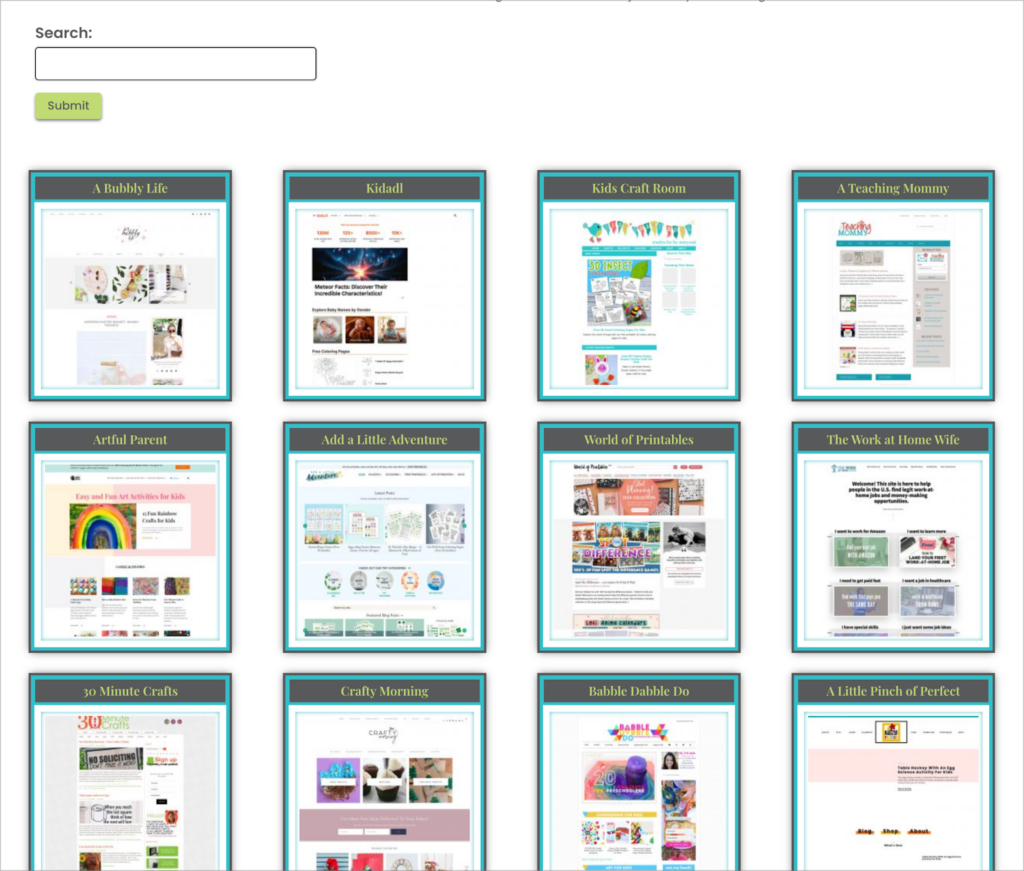
Task: Open 'The Work at Home Wife' thumbnail
Action: 891,545
